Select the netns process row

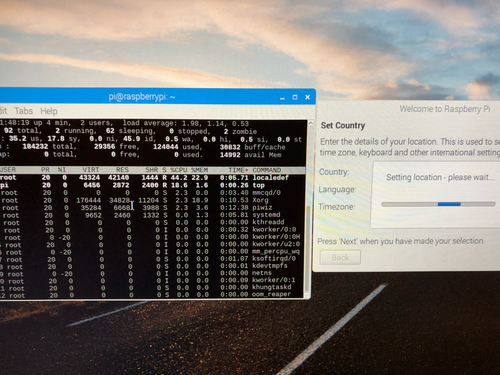pyautogui.click(x=153, y=273)
